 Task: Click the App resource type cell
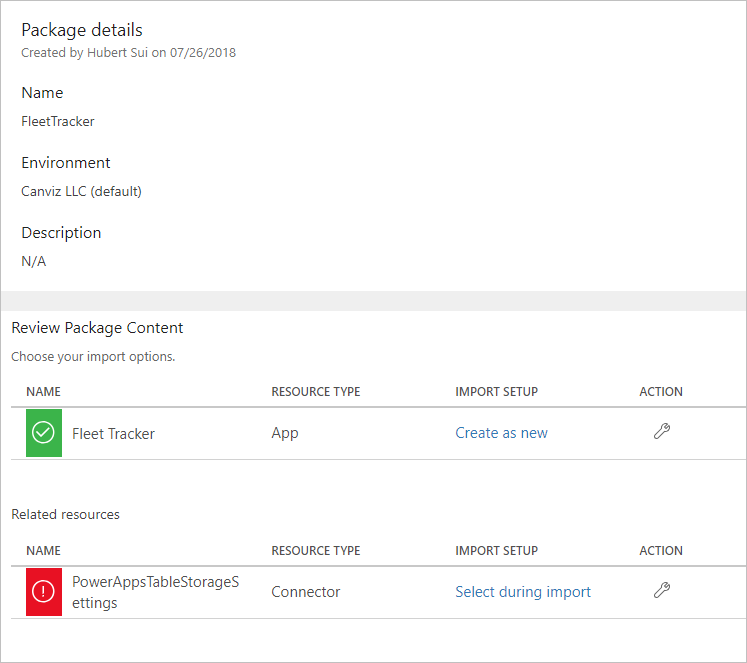pos(285,433)
